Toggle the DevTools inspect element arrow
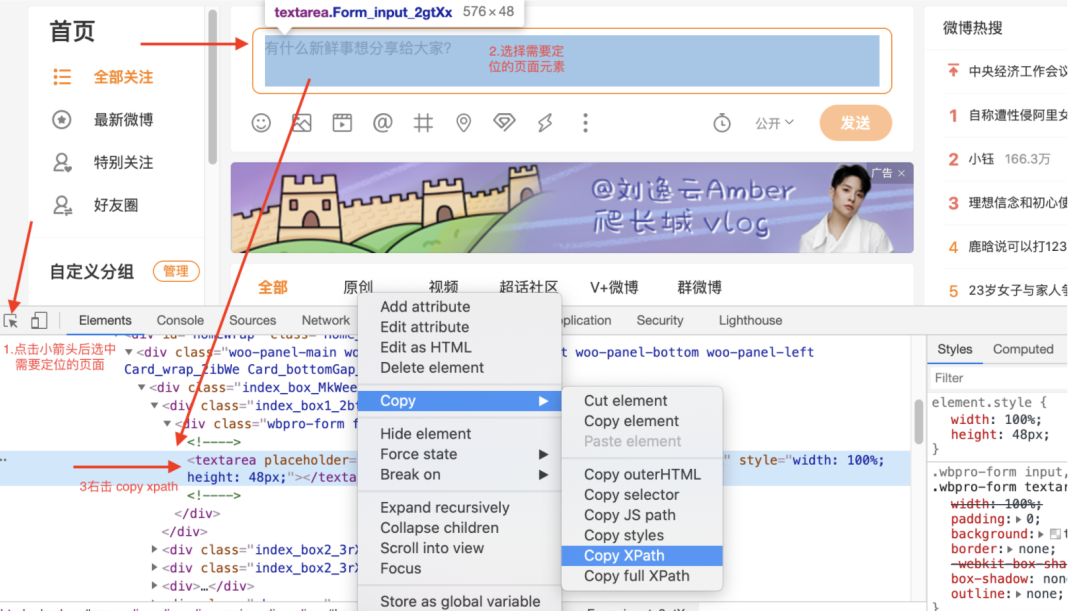Viewport: 1080px width, 611px height. pos(11,321)
